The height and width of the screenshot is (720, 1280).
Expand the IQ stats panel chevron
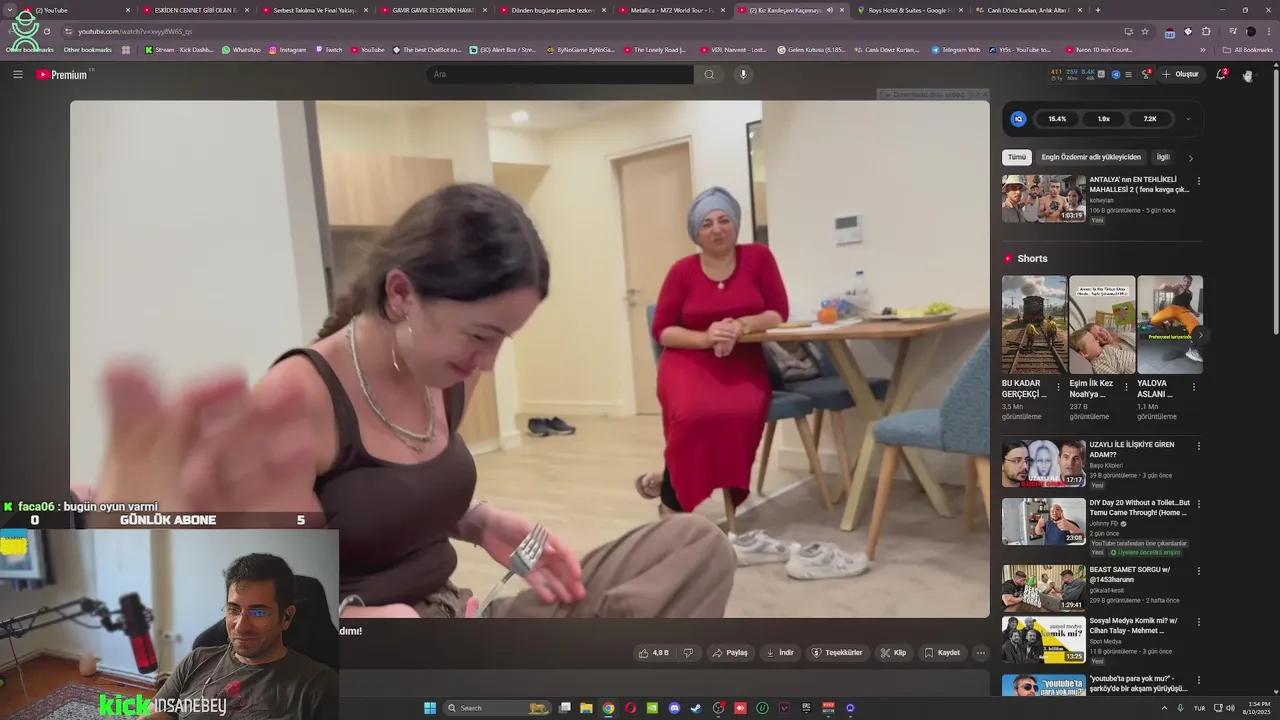pos(1188,119)
